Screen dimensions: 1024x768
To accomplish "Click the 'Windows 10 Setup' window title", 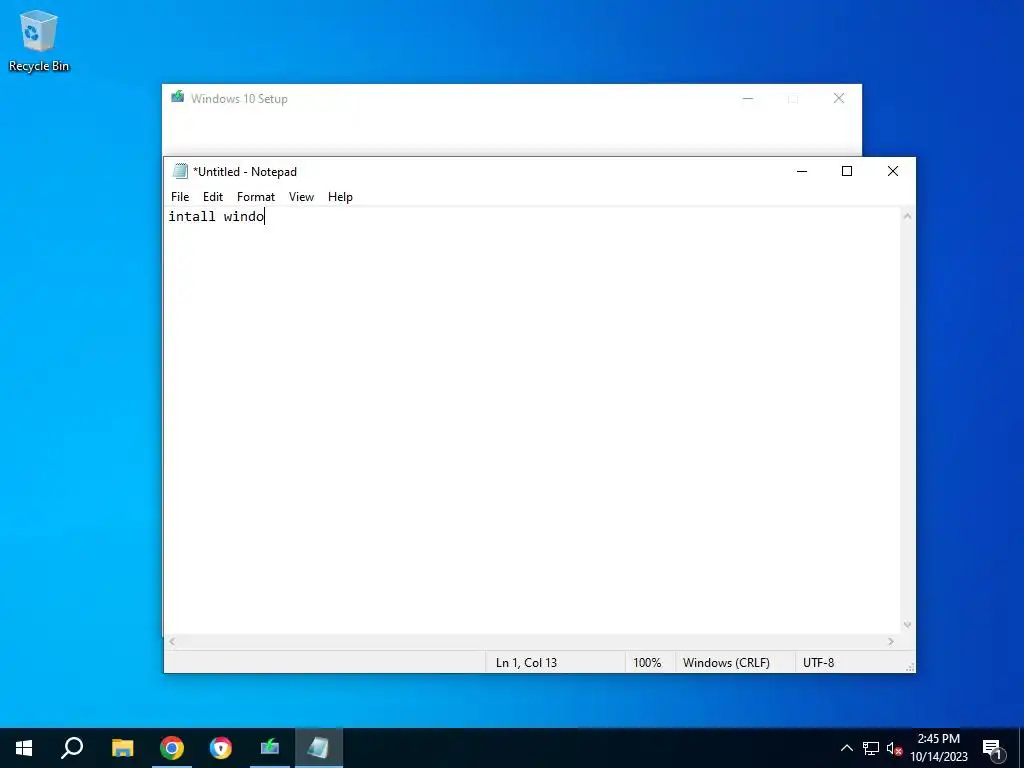I will click(239, 99).
